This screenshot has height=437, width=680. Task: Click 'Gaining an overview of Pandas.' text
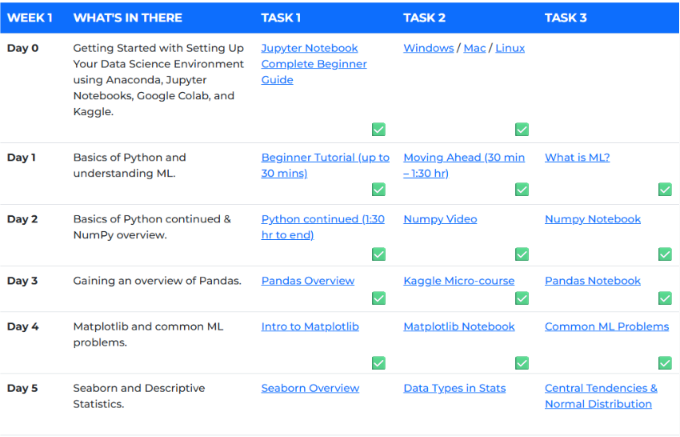[157, 281]
